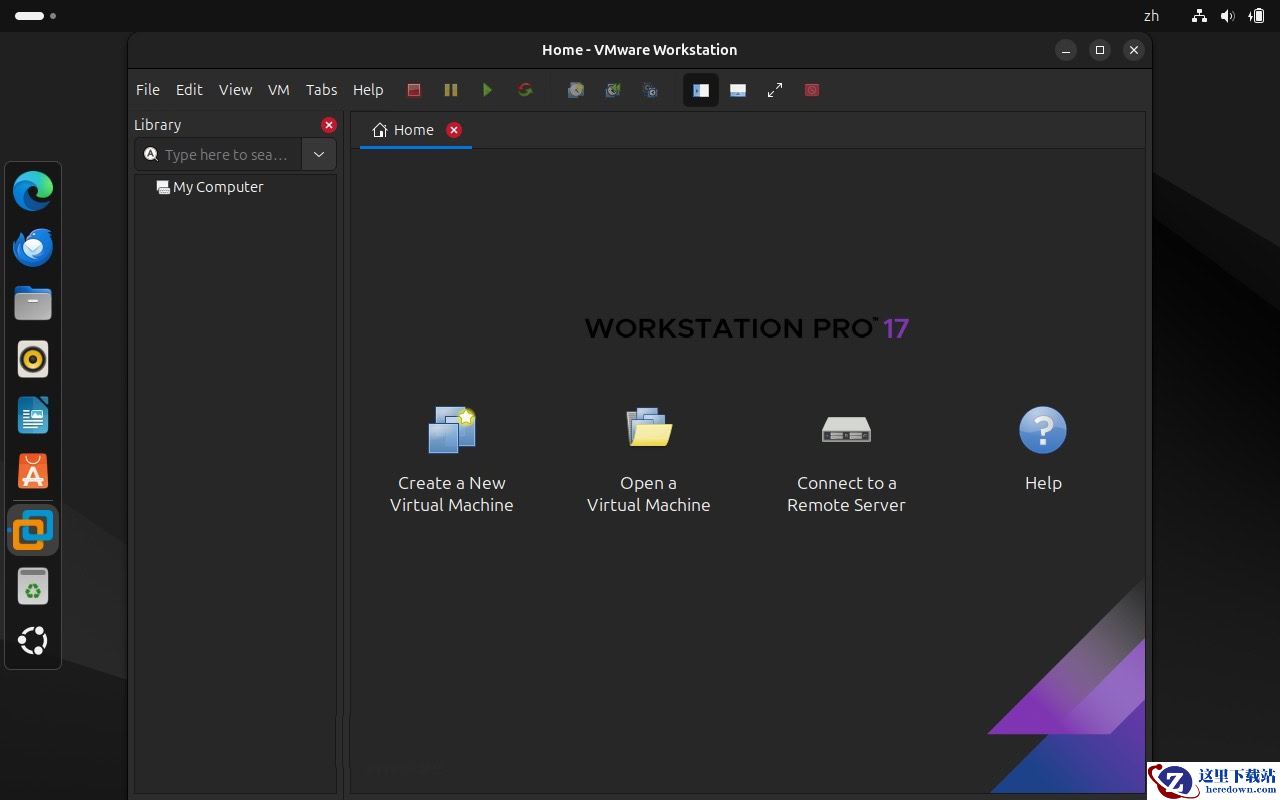Open the File menu

148,90
